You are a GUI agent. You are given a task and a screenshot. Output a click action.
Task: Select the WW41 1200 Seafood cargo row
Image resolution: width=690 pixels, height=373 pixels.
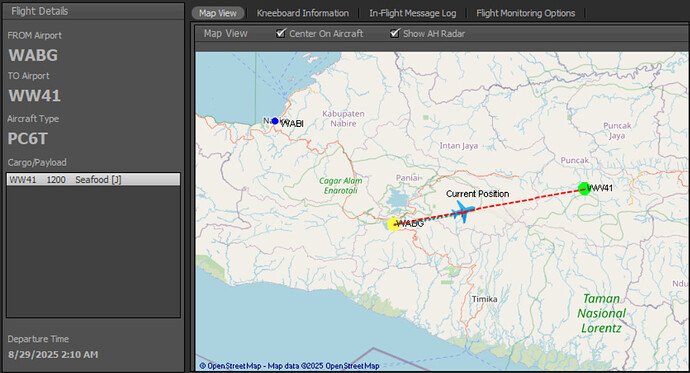pyautogui.click(x=93, y=179)
